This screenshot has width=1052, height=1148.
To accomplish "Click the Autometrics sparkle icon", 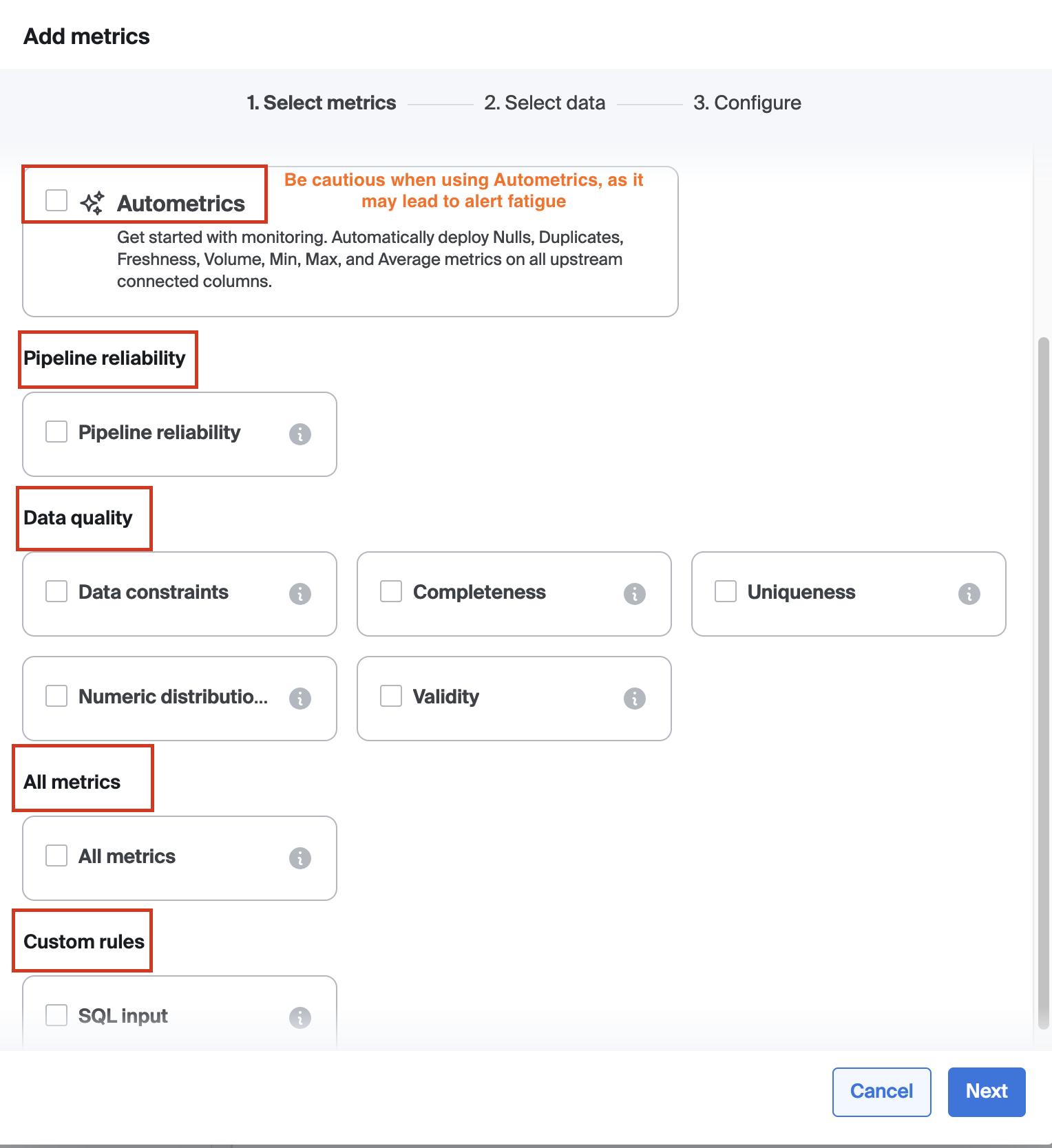I will click(x=92, y=203).
